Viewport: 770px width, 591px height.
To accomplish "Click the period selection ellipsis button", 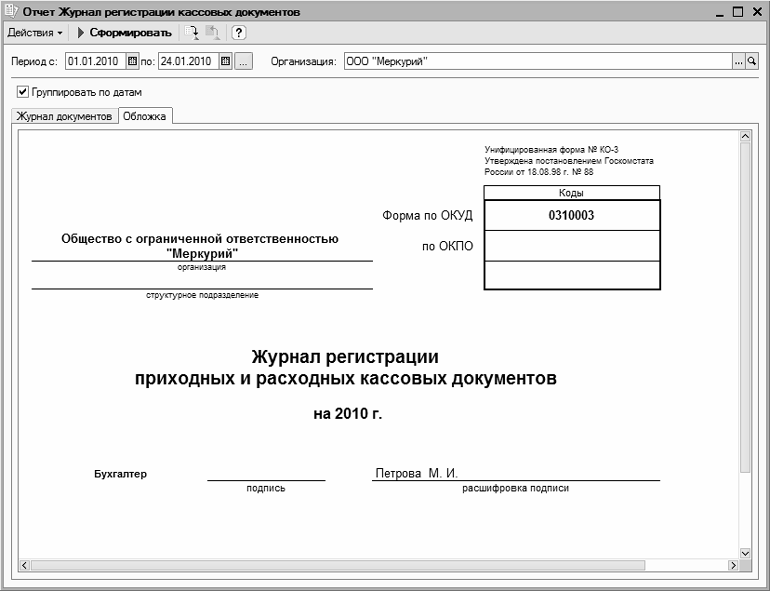I will tap(243, 61).
